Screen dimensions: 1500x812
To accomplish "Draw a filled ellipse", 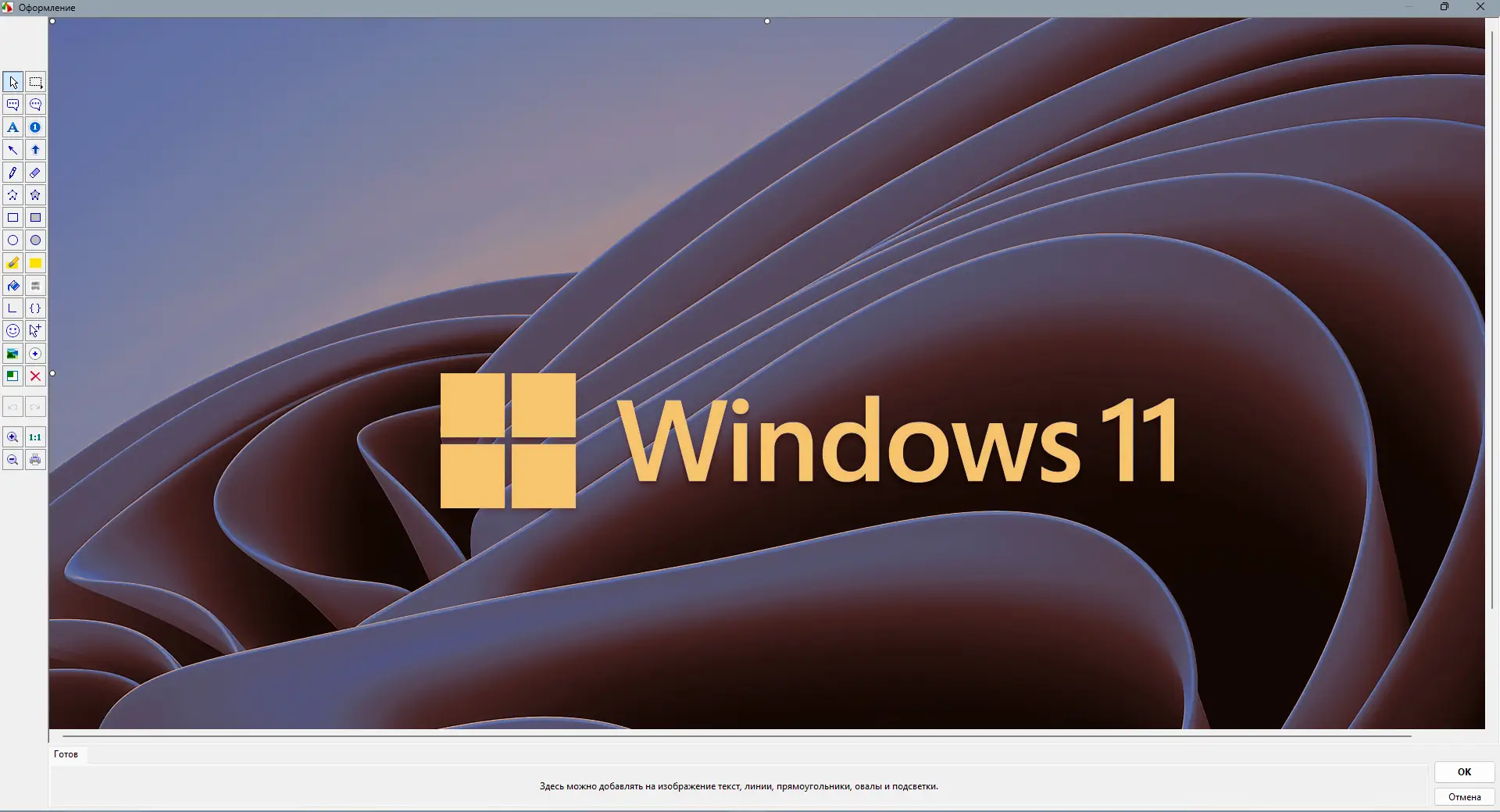I will (x=35, y=240).
